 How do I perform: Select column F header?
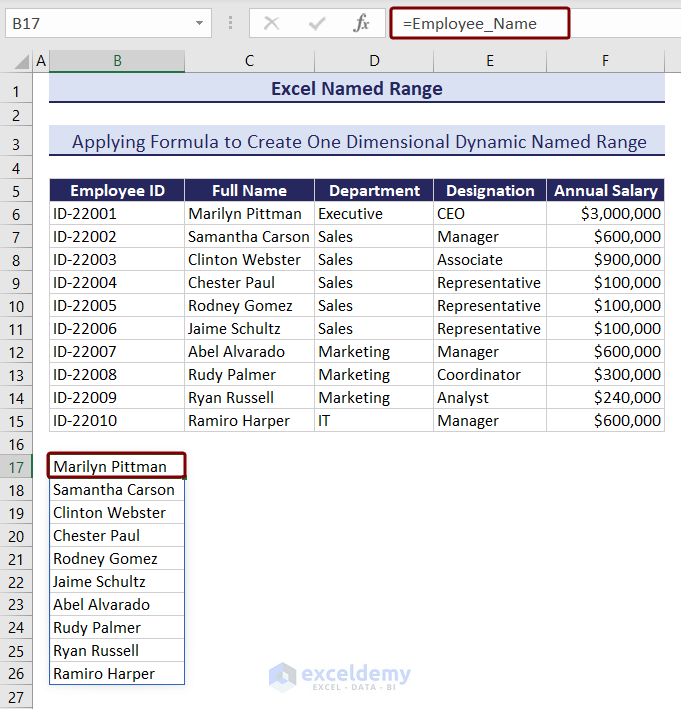click(x=605, y=61)
